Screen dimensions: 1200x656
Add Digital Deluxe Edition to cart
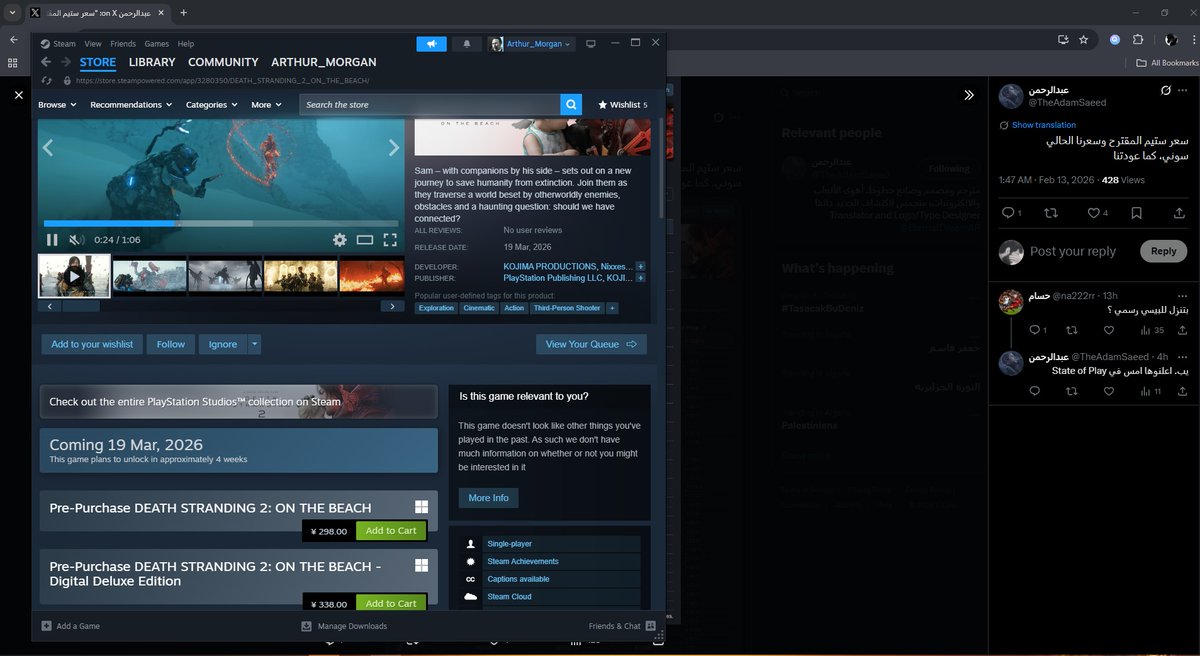coord(391,604)
